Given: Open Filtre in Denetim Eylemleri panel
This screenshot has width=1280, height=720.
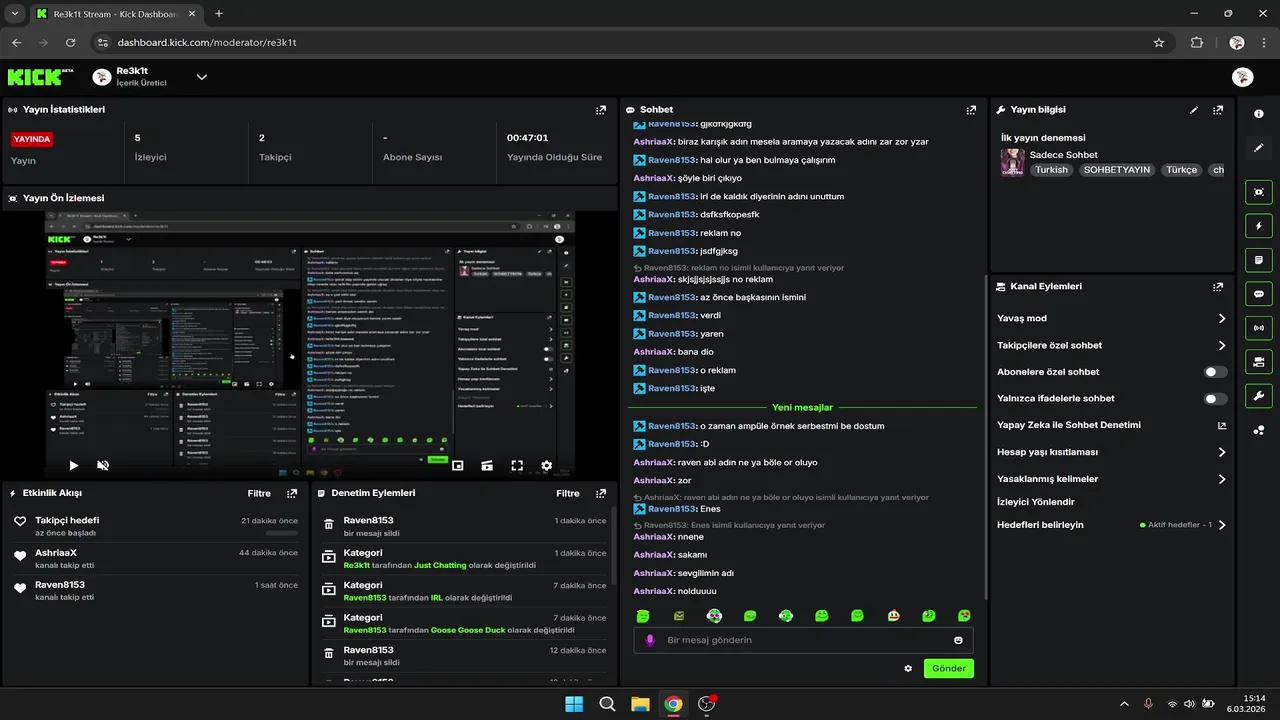Looking at the screenshot, I should (567, 493).
